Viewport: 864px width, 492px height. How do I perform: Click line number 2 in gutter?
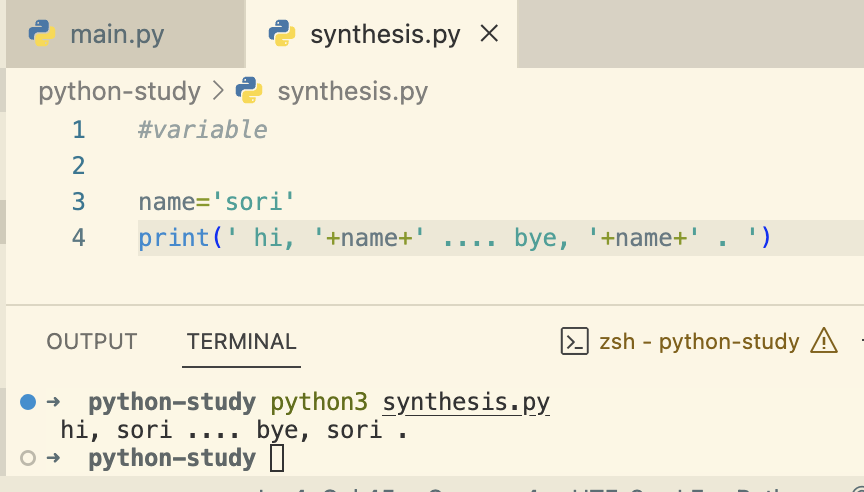[79, 166]
